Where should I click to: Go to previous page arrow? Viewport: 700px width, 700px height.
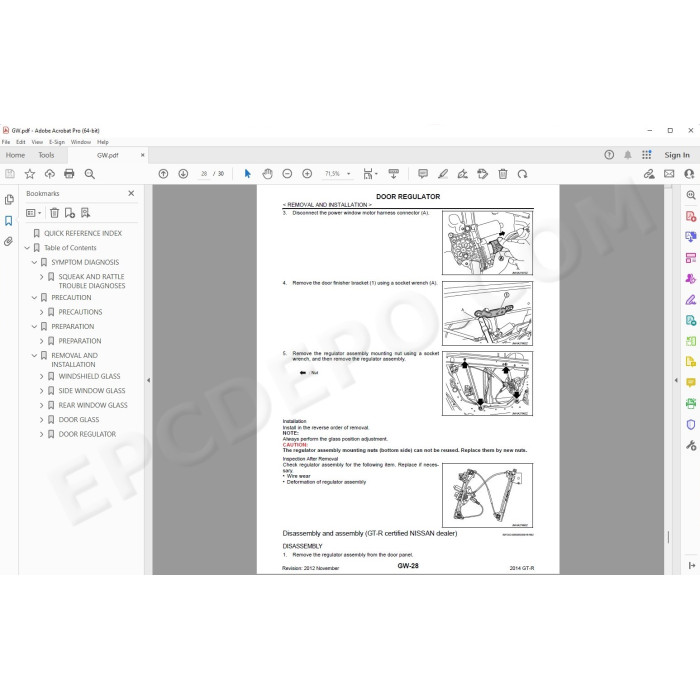point(163,174)
